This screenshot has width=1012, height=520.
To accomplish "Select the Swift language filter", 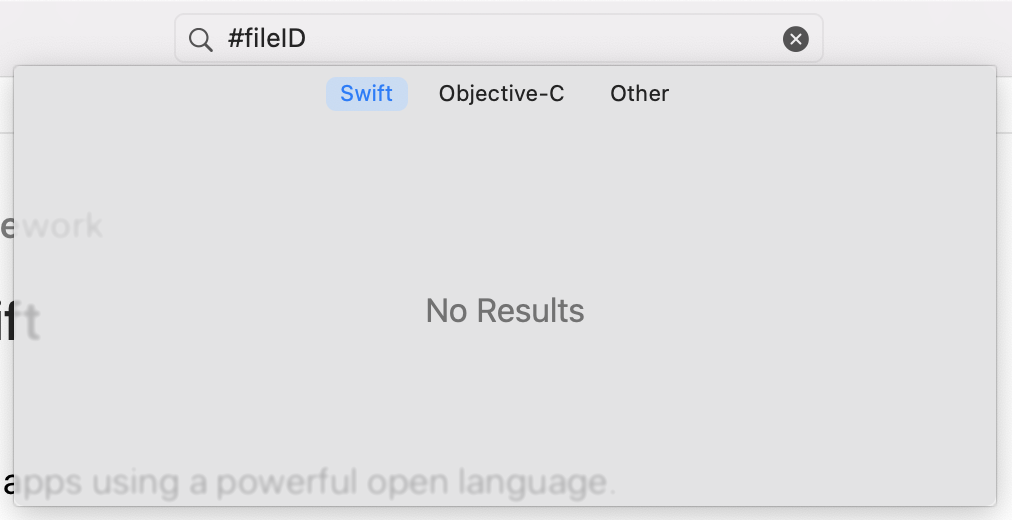I will tap(367, 94).
